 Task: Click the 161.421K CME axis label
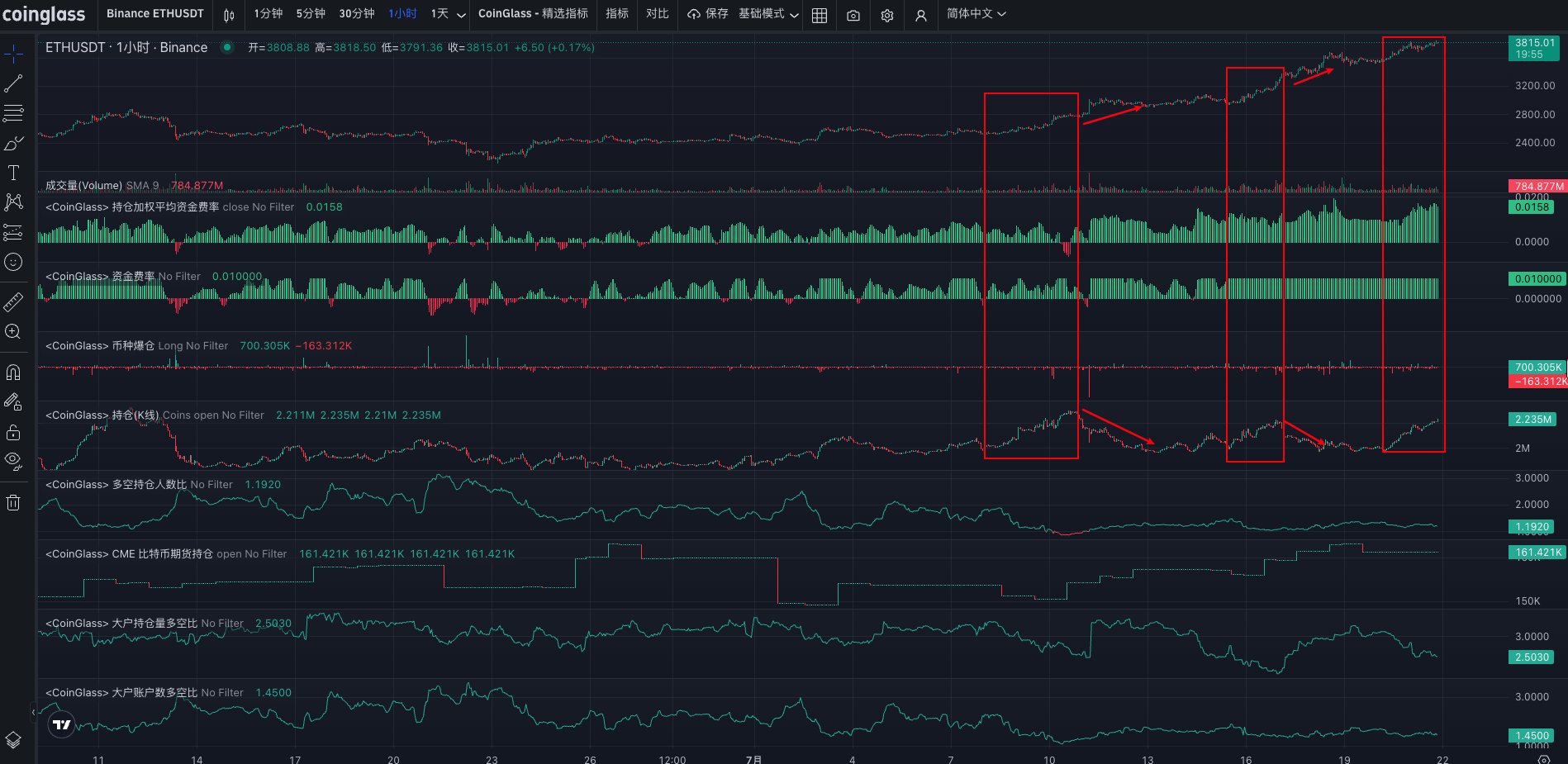click(1537, 552)
